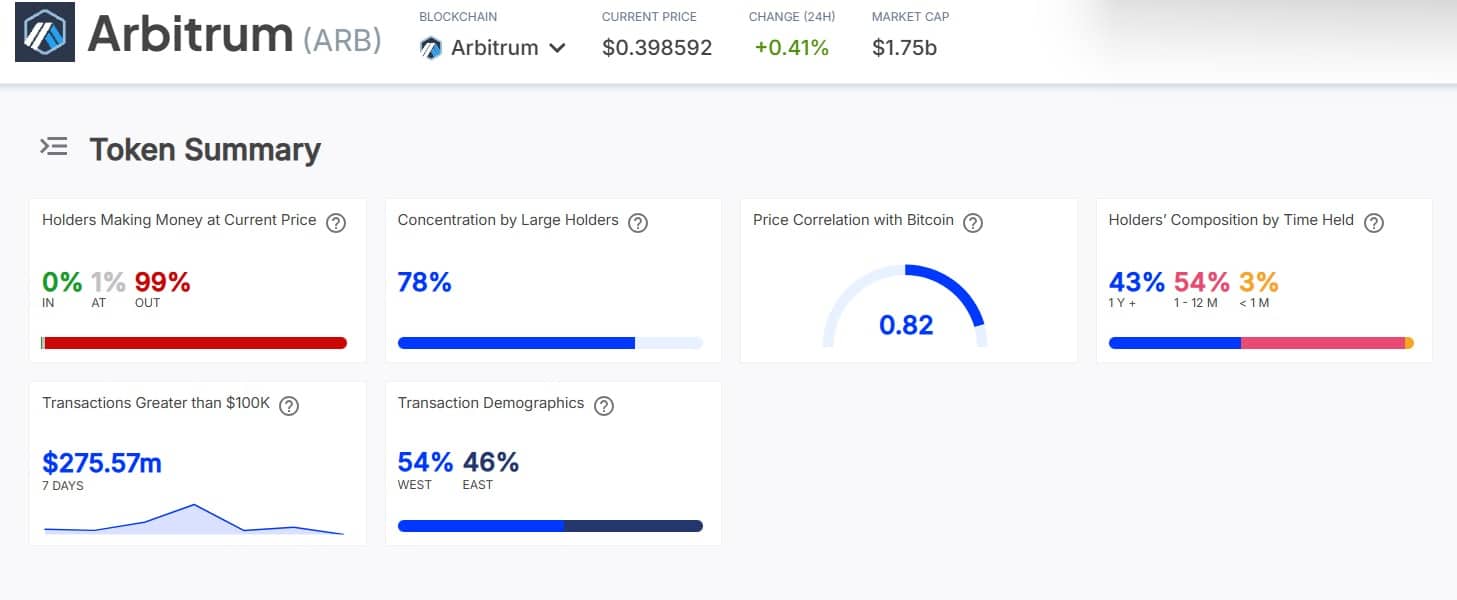Click the $275.57m transaction volume value
The width and height of the screenshot is (1457, 600).
coord(102,463)
